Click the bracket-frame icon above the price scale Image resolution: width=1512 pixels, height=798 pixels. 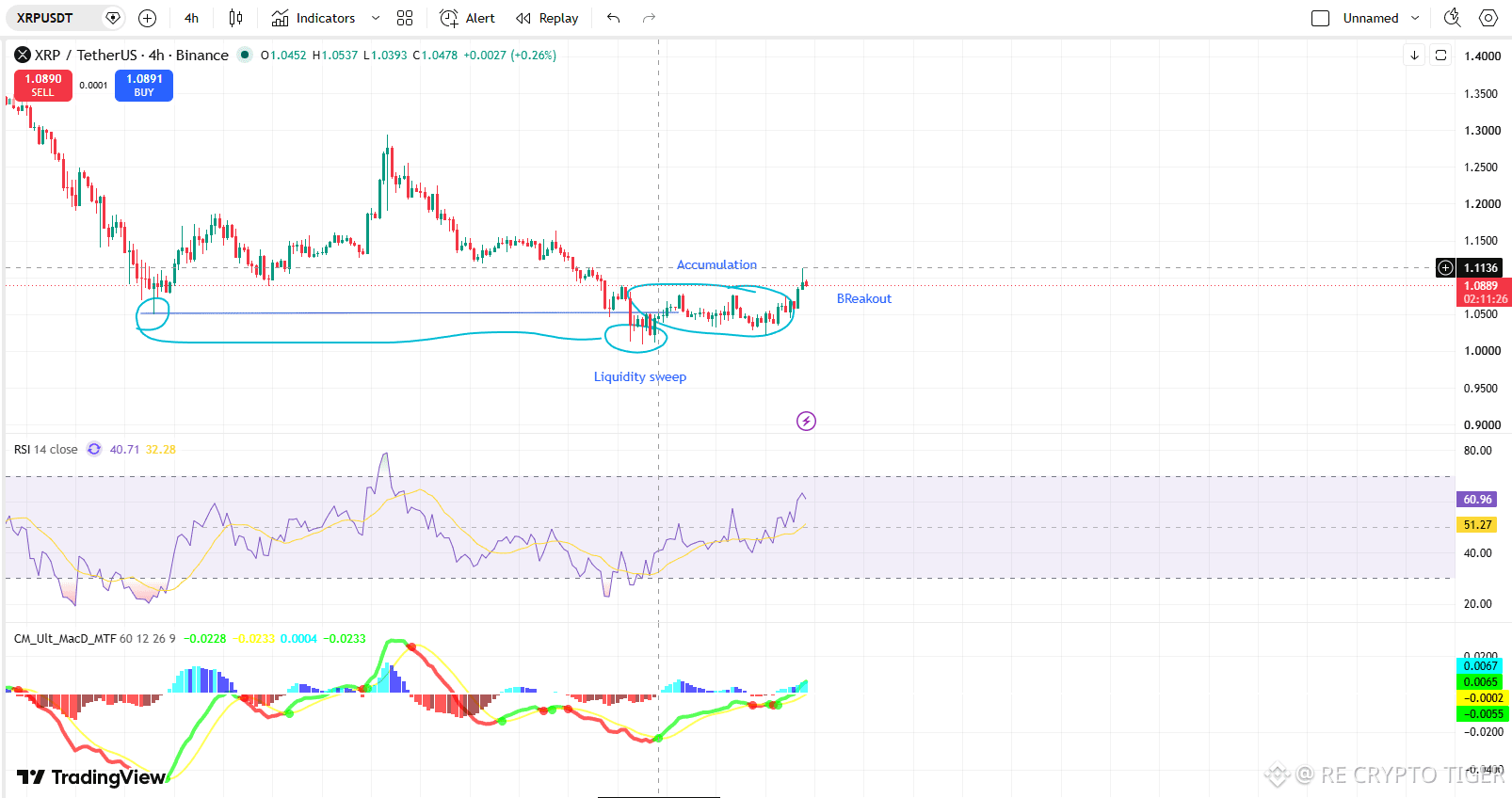[x=1440, y=56]
